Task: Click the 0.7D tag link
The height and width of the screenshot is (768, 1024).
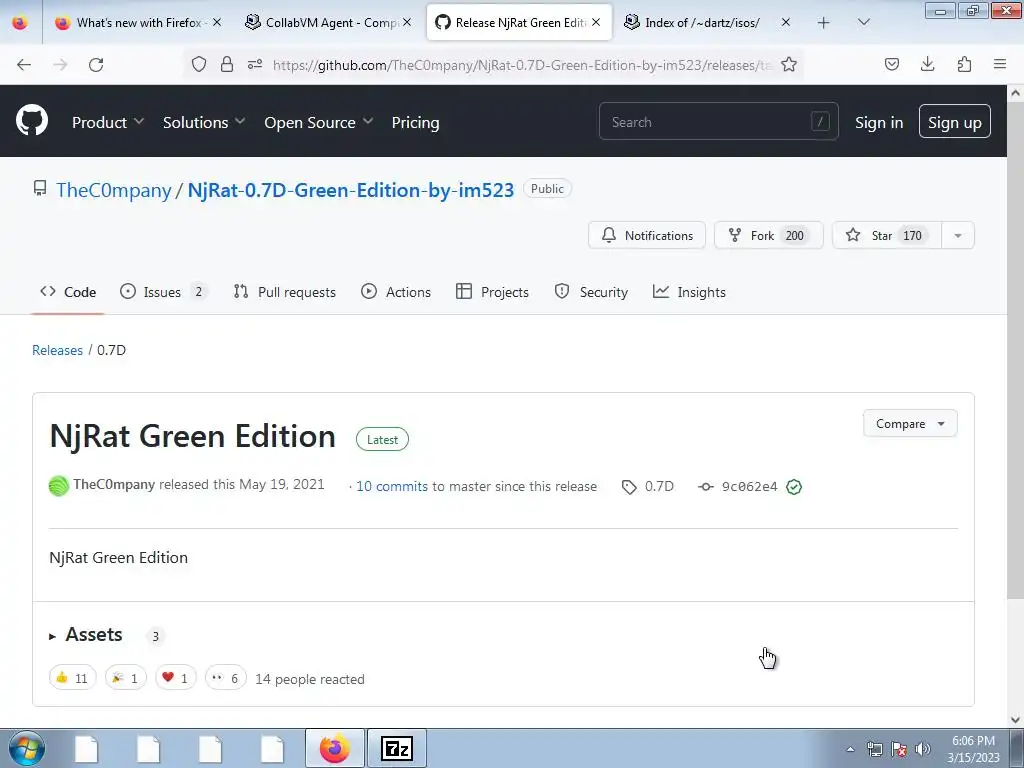Action: 648,487
